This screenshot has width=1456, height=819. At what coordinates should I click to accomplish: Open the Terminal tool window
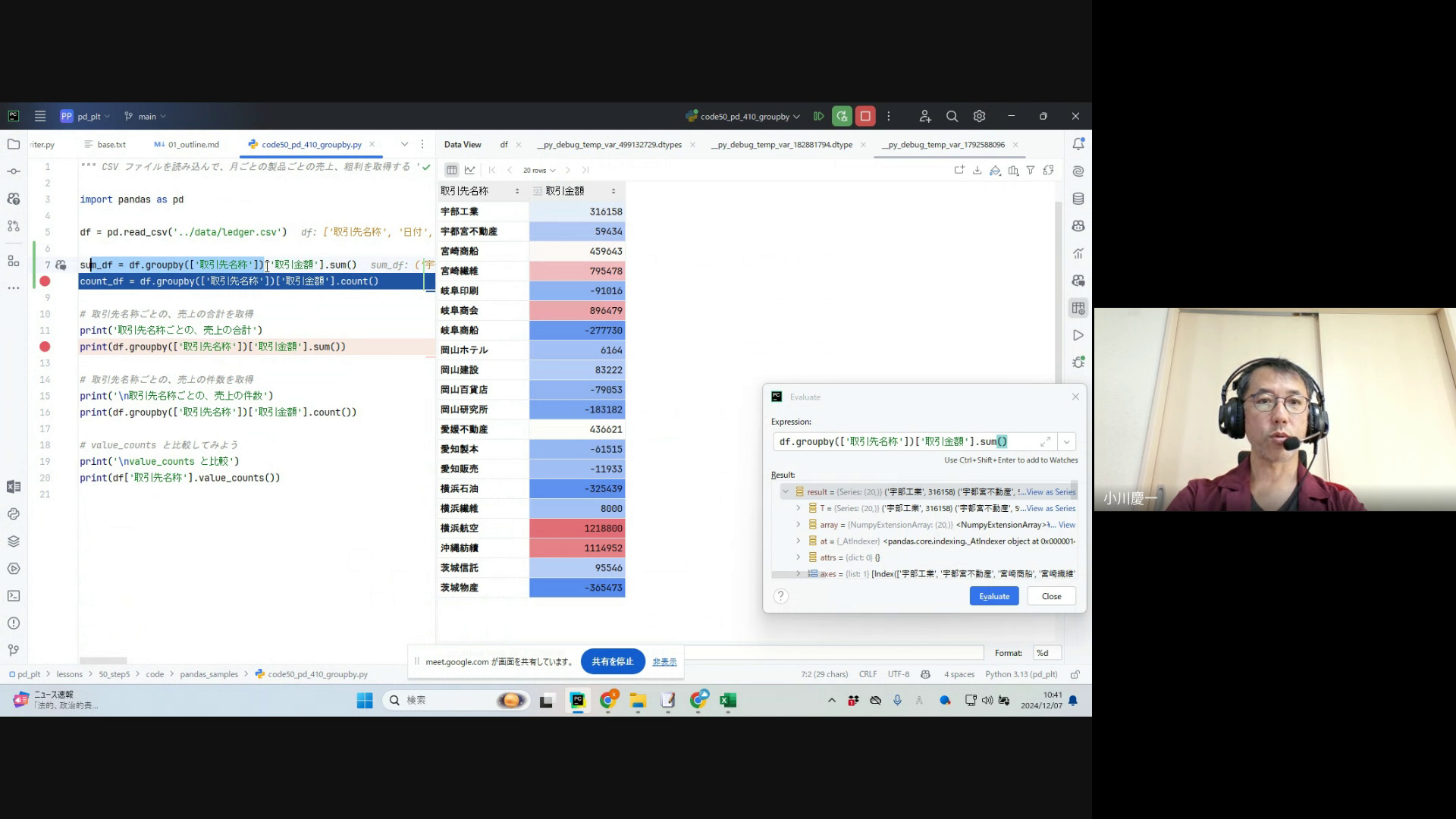click(x=14, y=596)
